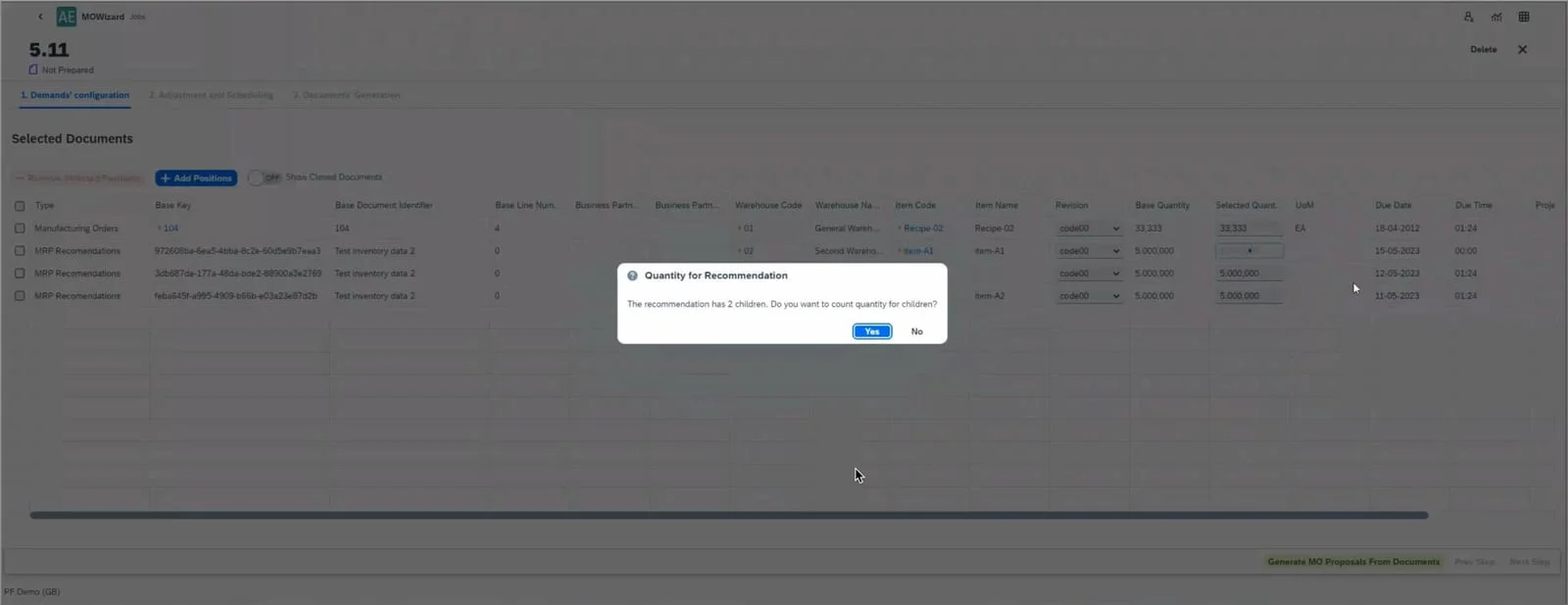Check the row checkbox for key 972608ba
1568x605 pixels.
pos(20,251)
